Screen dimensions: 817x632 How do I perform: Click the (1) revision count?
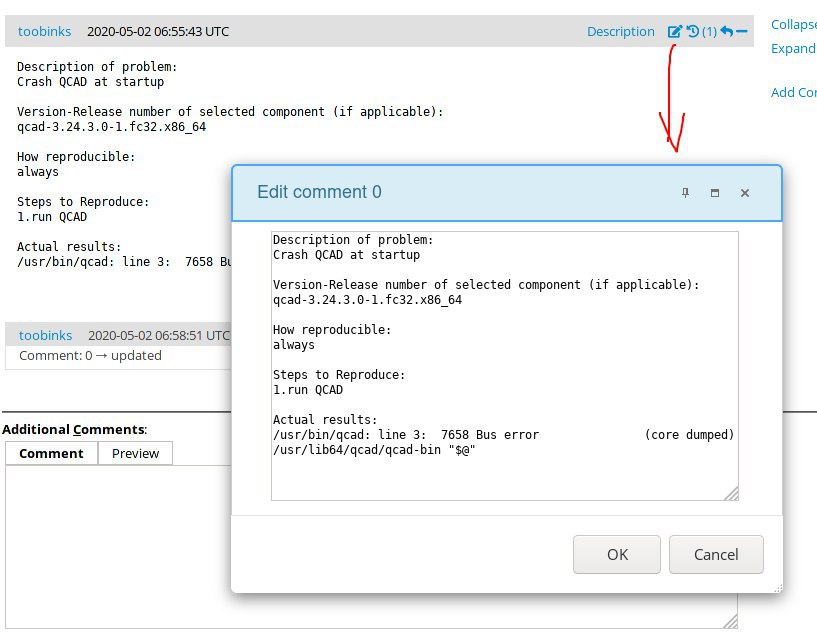[x=709, y=31]
